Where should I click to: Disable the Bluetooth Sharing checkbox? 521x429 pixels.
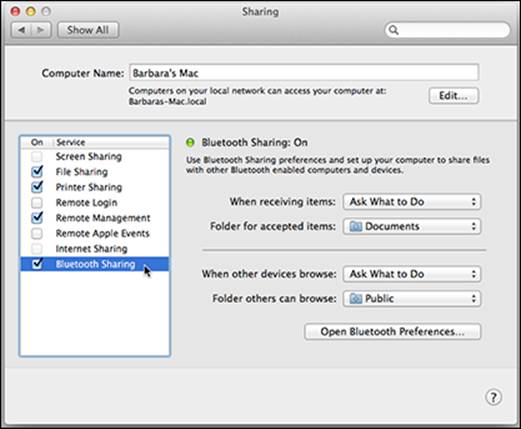click(37, 264)
